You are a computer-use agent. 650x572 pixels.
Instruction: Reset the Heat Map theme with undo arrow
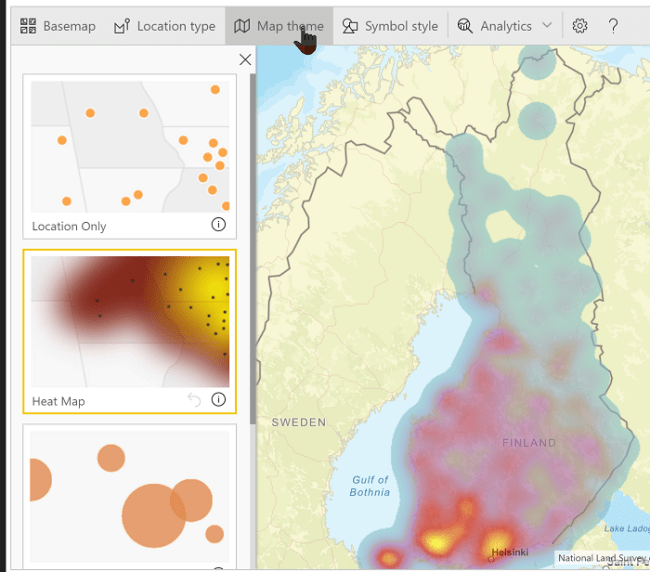[194, 400]
